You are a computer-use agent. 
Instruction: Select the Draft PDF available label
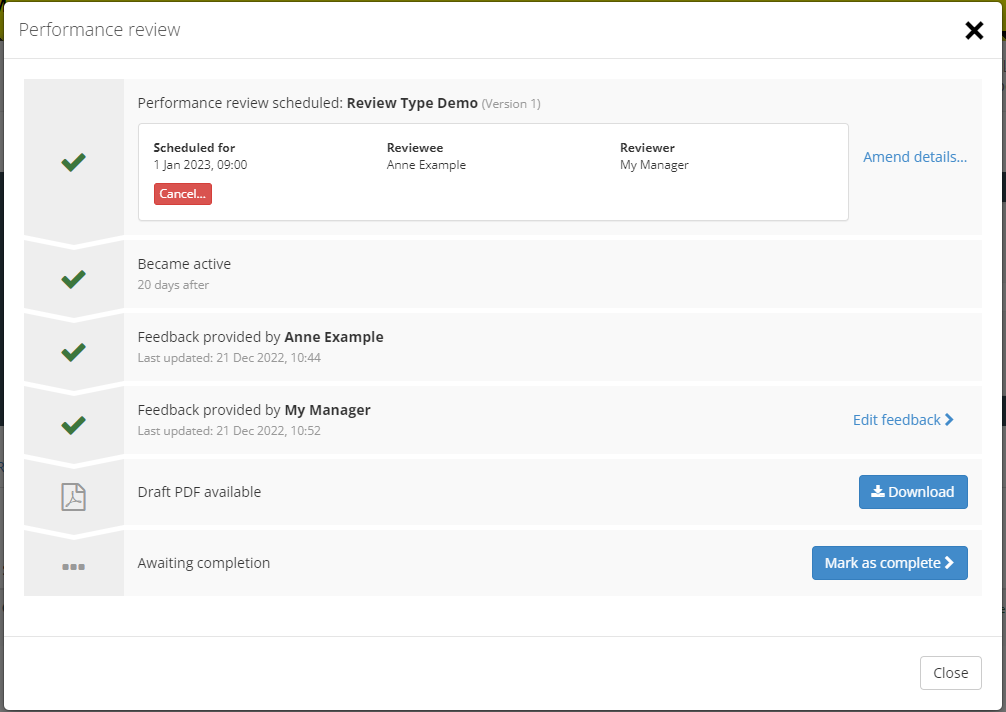199,492
